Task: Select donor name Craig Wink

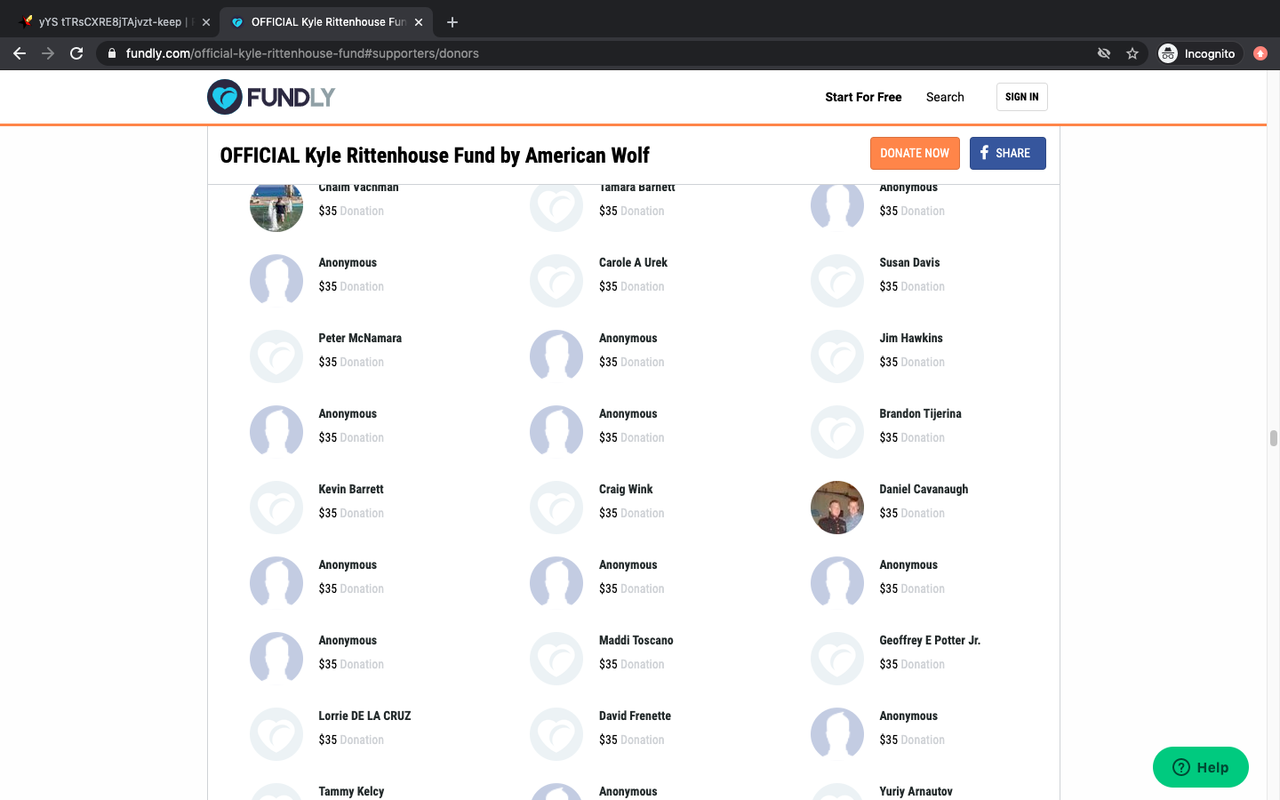Action: 626,489
